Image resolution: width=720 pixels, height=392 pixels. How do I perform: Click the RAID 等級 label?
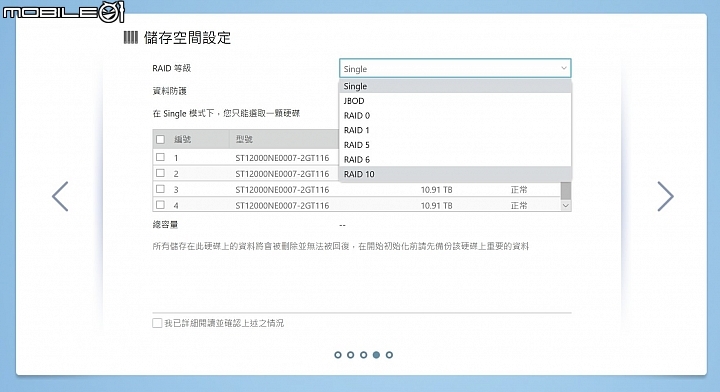click(172, 68)
